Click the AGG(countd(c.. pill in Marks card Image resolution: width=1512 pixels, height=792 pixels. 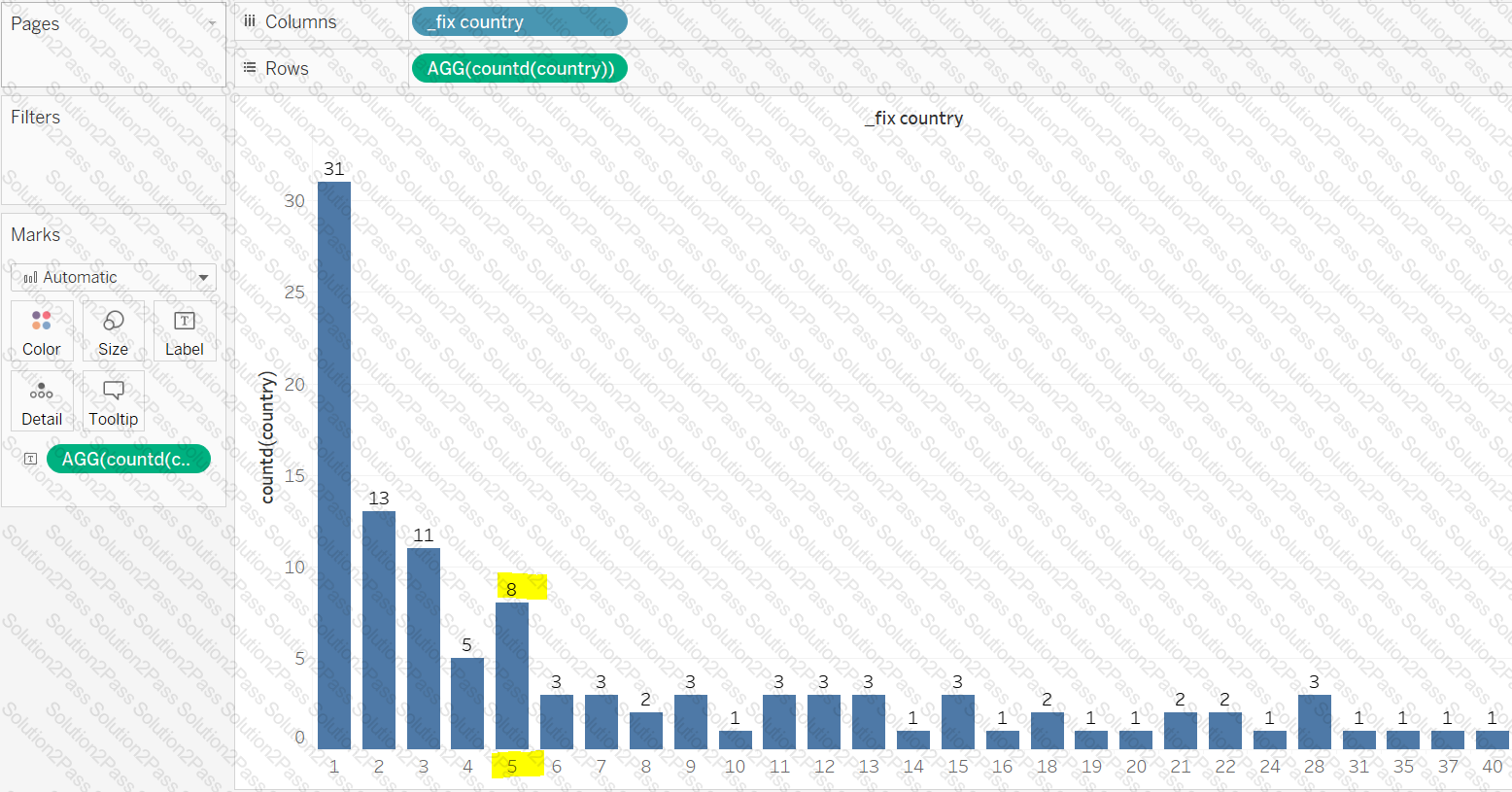[128, 459]
